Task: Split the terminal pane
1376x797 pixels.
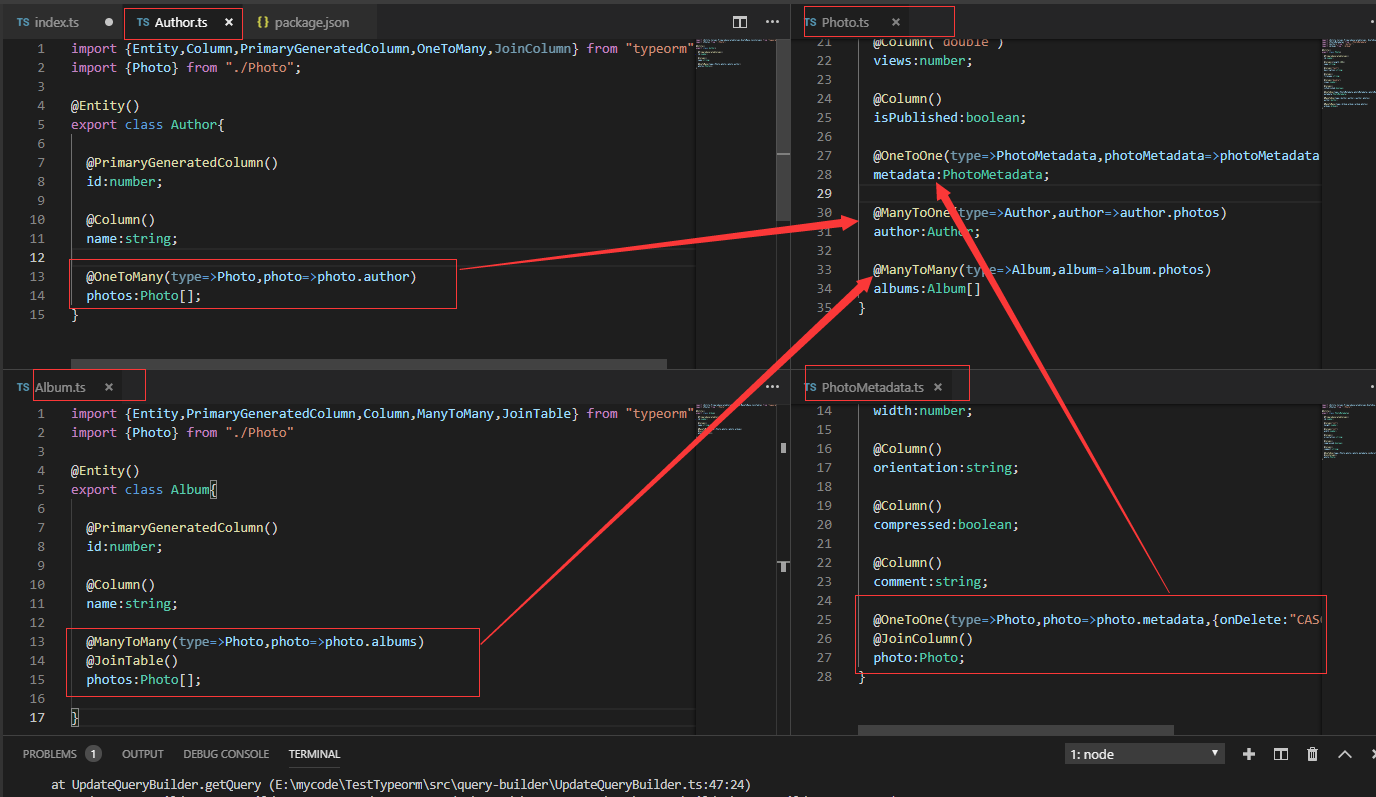Action: click(x=1281, y=754)
